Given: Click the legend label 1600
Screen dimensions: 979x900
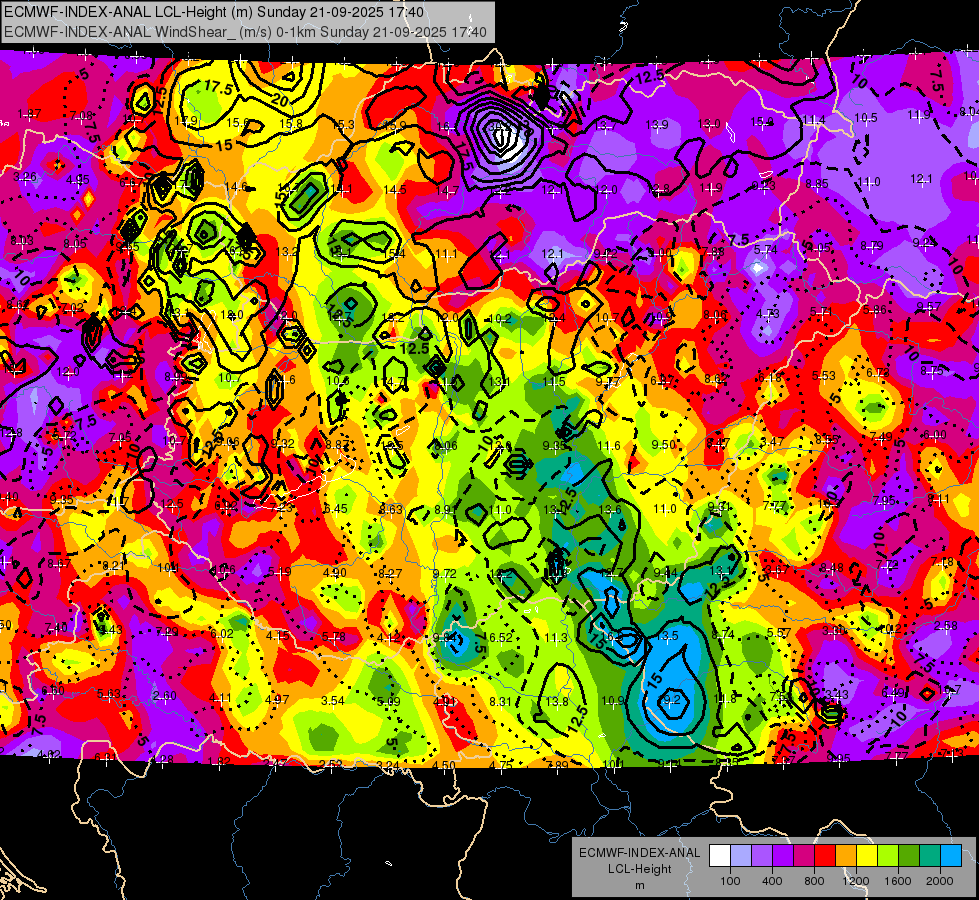Looking at the screenshot, I should point(898,881).
